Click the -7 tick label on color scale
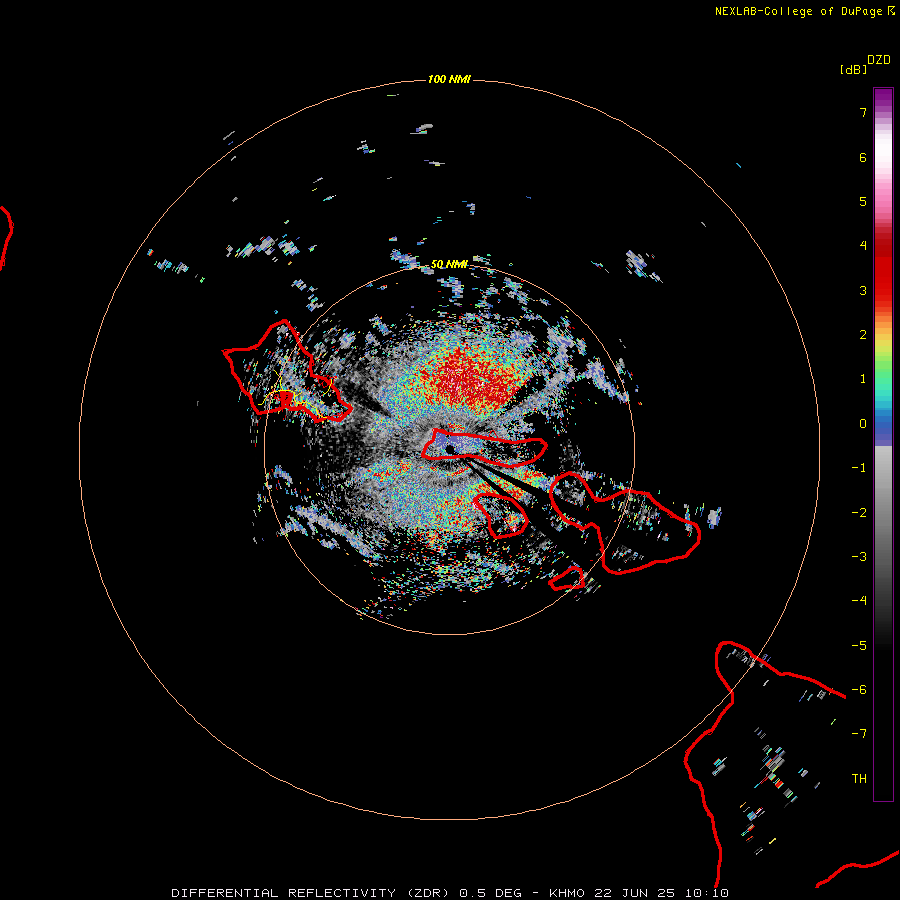The image size is (900, 900). [859, 733]
